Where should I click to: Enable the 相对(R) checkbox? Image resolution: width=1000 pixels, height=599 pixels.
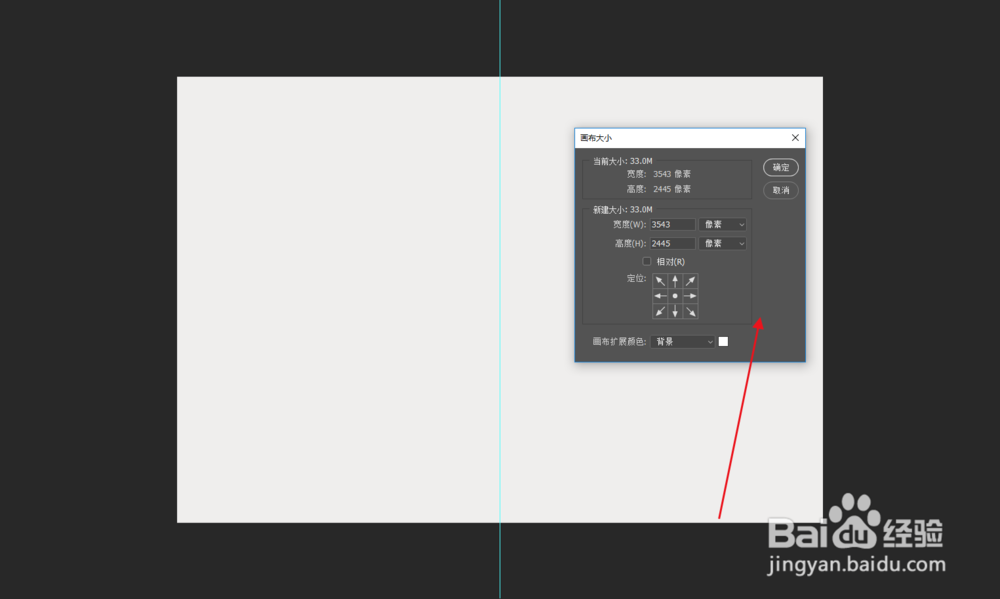click(x=647, y=262)
